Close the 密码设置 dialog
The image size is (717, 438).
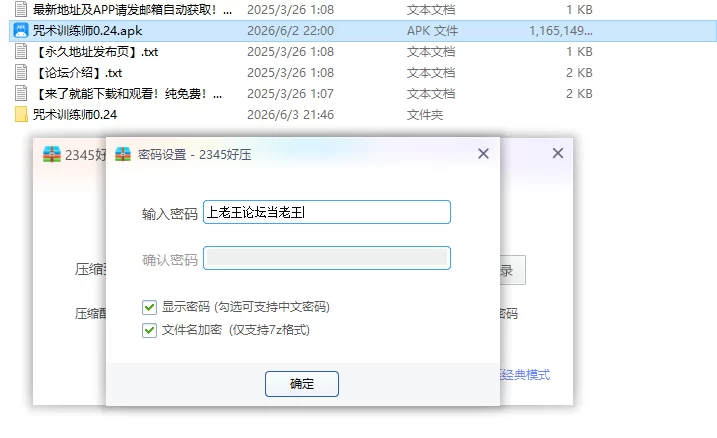click(x=483, y=154)
